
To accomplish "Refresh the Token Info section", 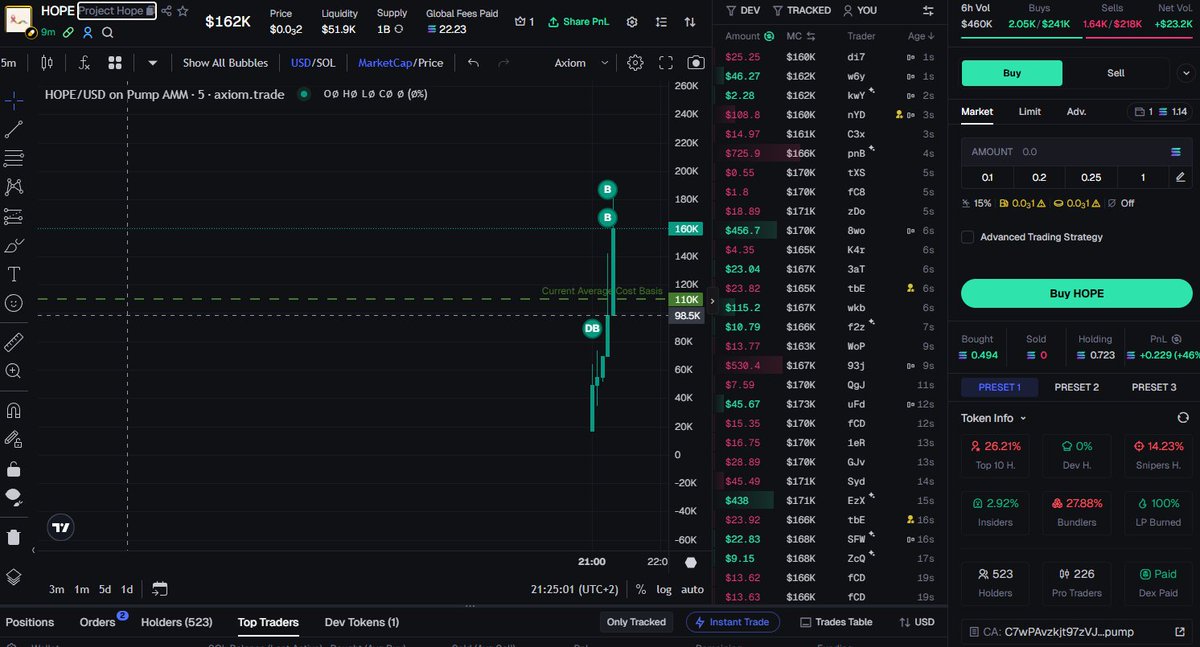I will 1183,418.
